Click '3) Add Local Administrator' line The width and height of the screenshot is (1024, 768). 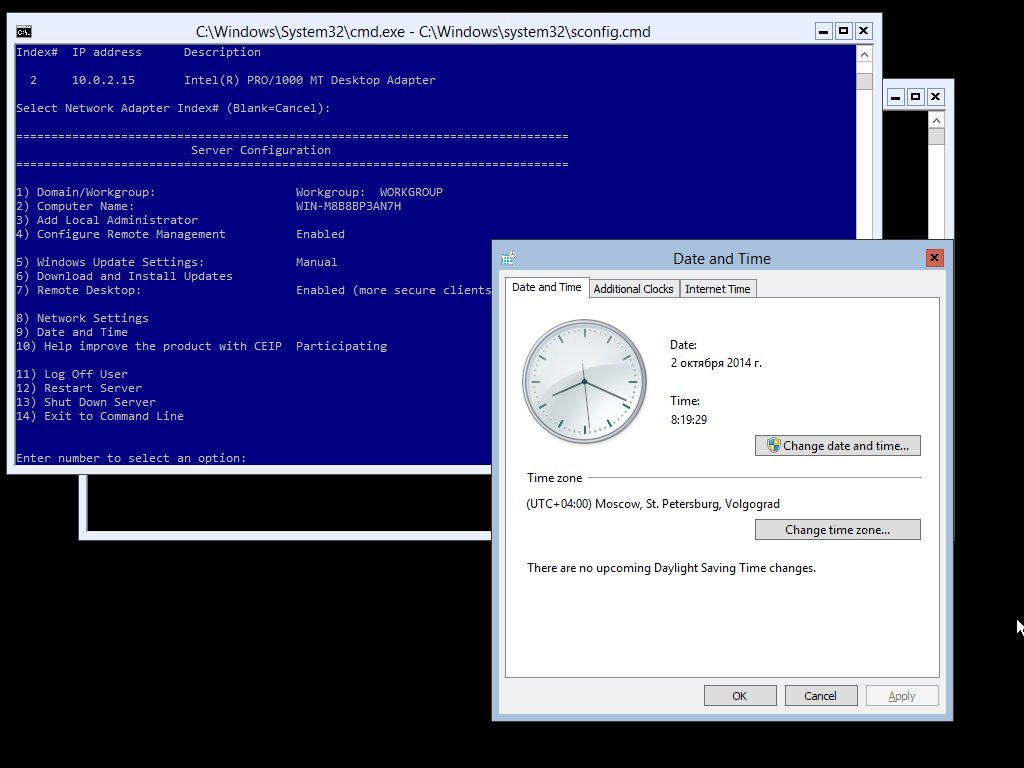tap(106, 220)
